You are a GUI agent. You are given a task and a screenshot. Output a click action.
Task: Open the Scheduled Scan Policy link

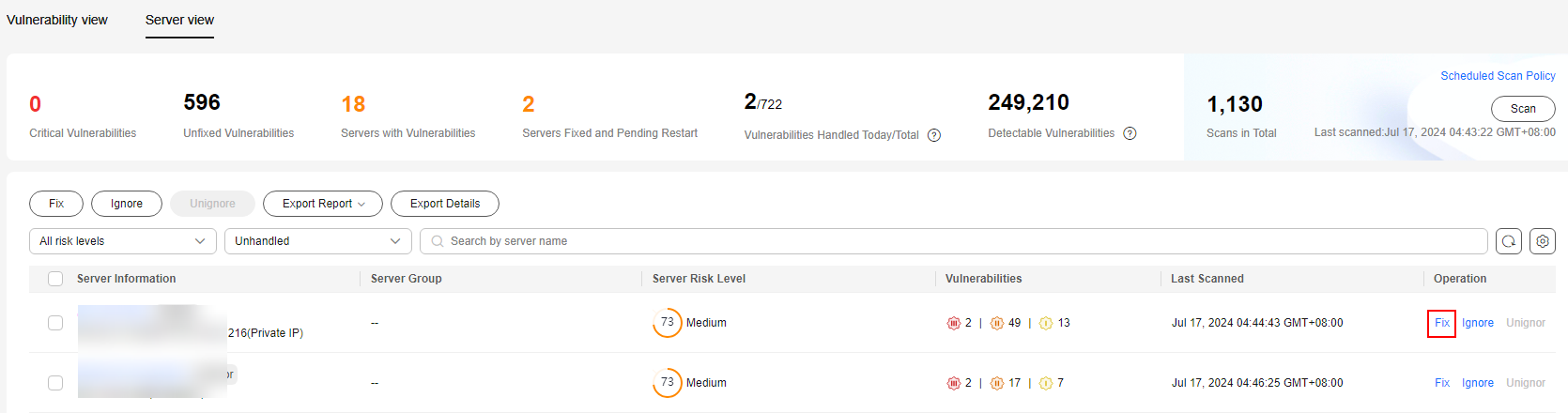tap(1498, 76)
